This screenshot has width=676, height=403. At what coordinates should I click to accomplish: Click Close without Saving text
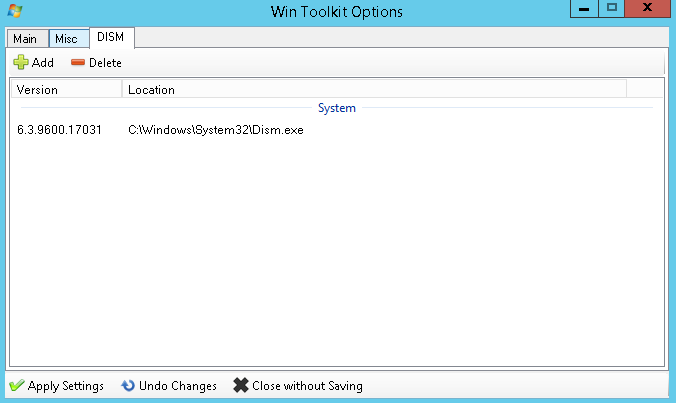click(308, 386)
